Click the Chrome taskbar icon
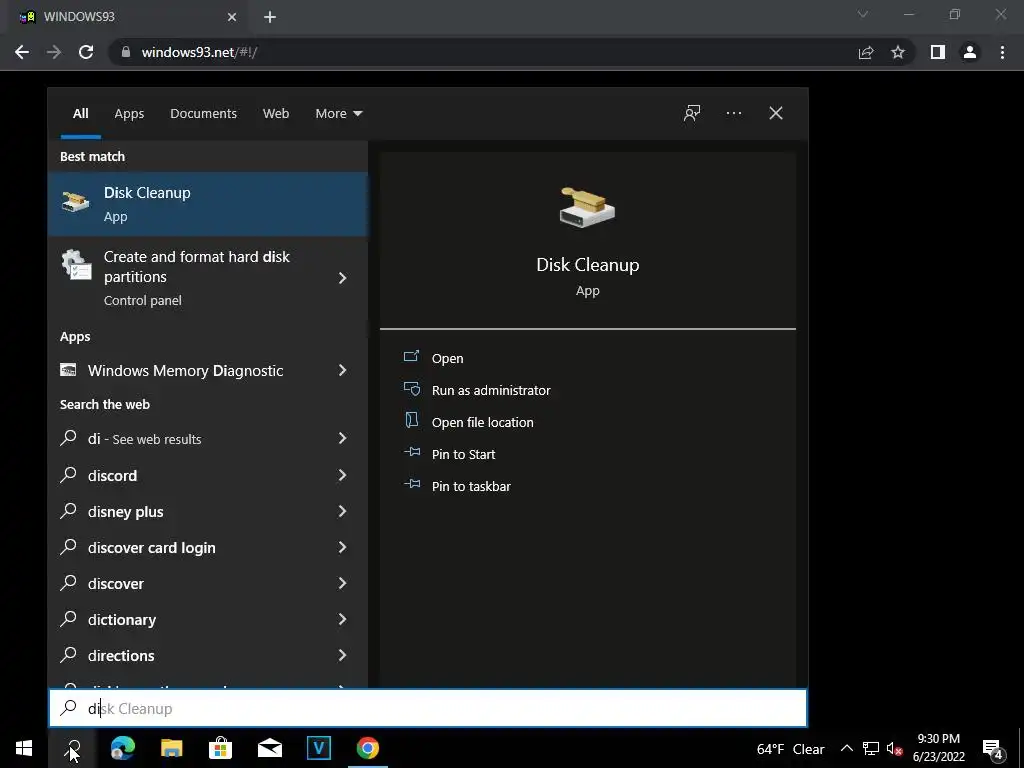 click(x=368, y=748)
